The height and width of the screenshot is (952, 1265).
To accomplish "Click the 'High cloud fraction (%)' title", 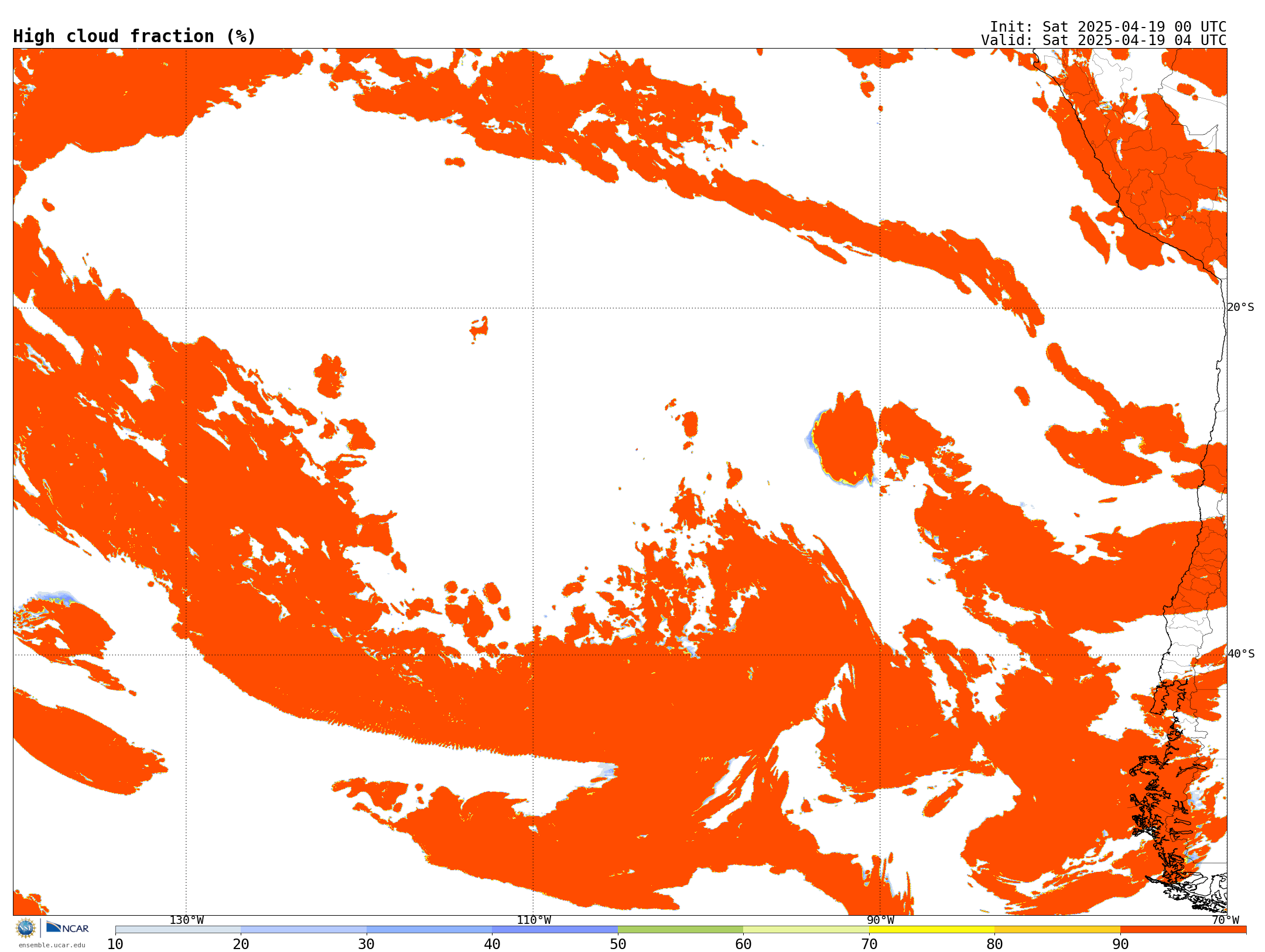I will [x=134, y=36].
